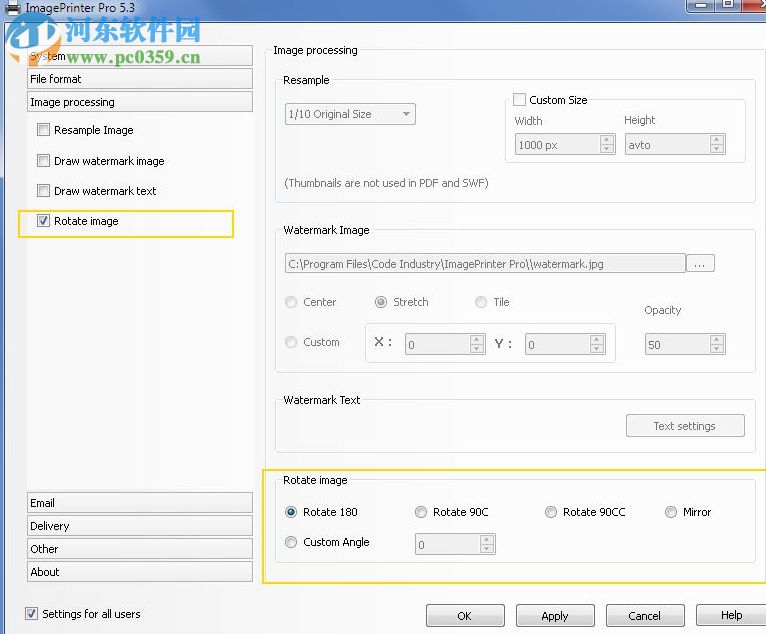Open the Image processing section
The image size is (766, 634).
(140, 102)
